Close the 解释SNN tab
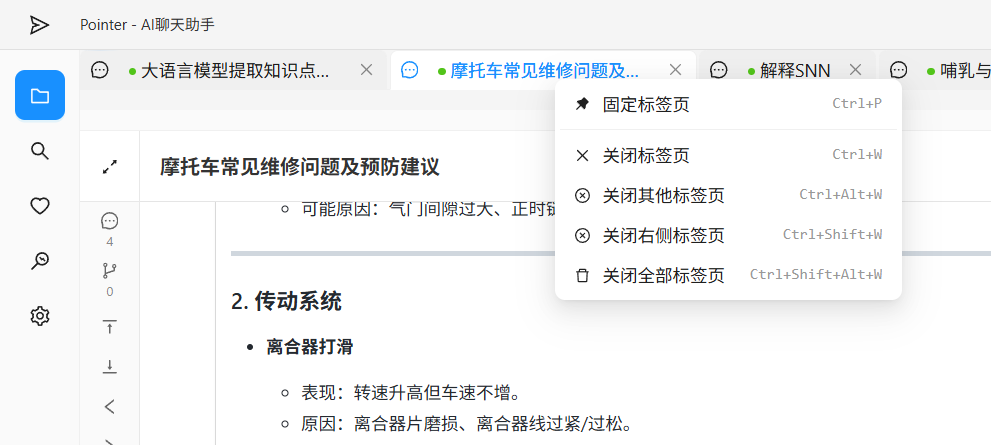This screenshot has width=991, height=445. pos(855,70)
